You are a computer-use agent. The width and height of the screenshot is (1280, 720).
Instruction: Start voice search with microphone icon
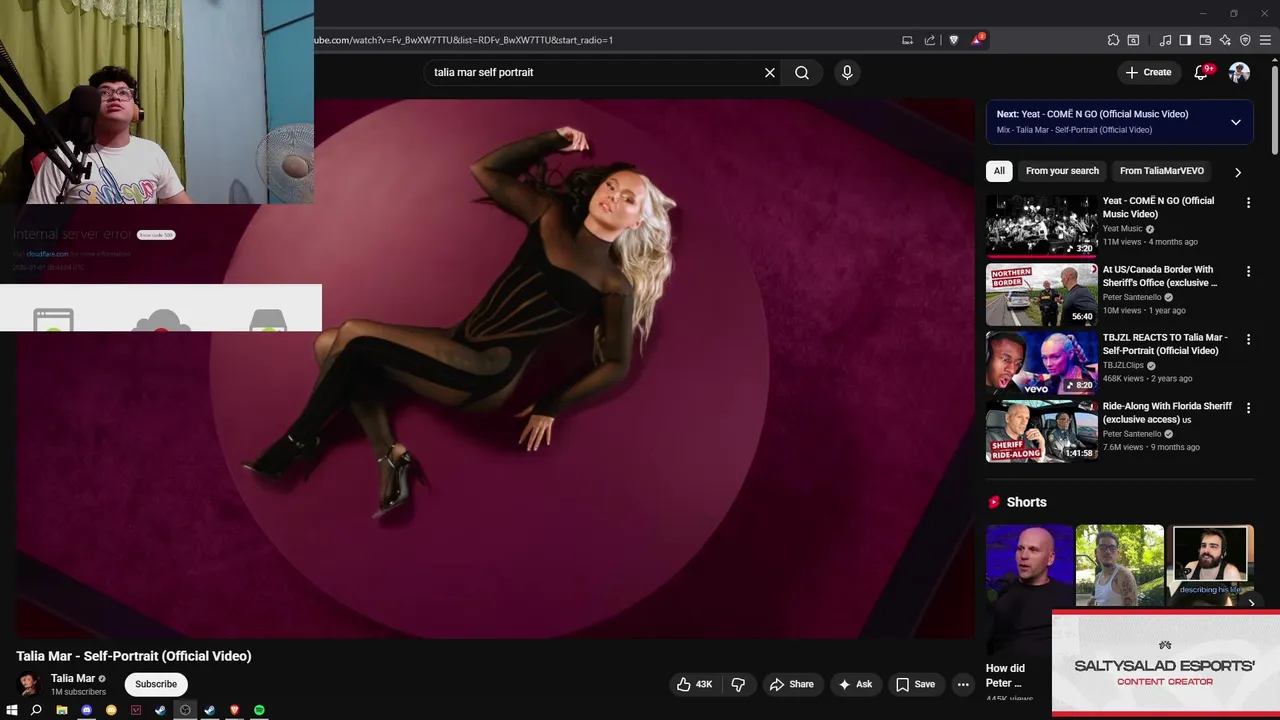(x=847, y=72)
